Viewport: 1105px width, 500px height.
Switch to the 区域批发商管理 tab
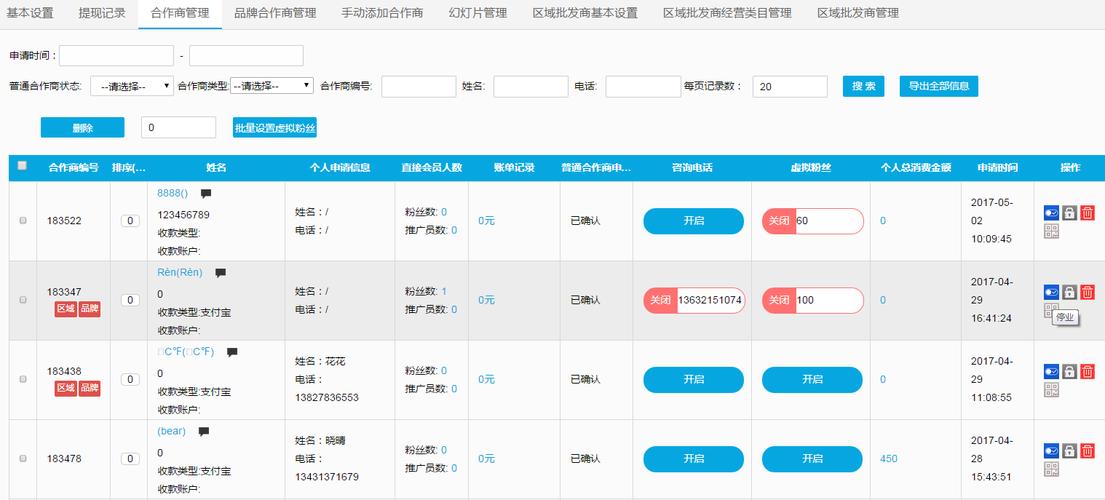(x=858, y=13)
